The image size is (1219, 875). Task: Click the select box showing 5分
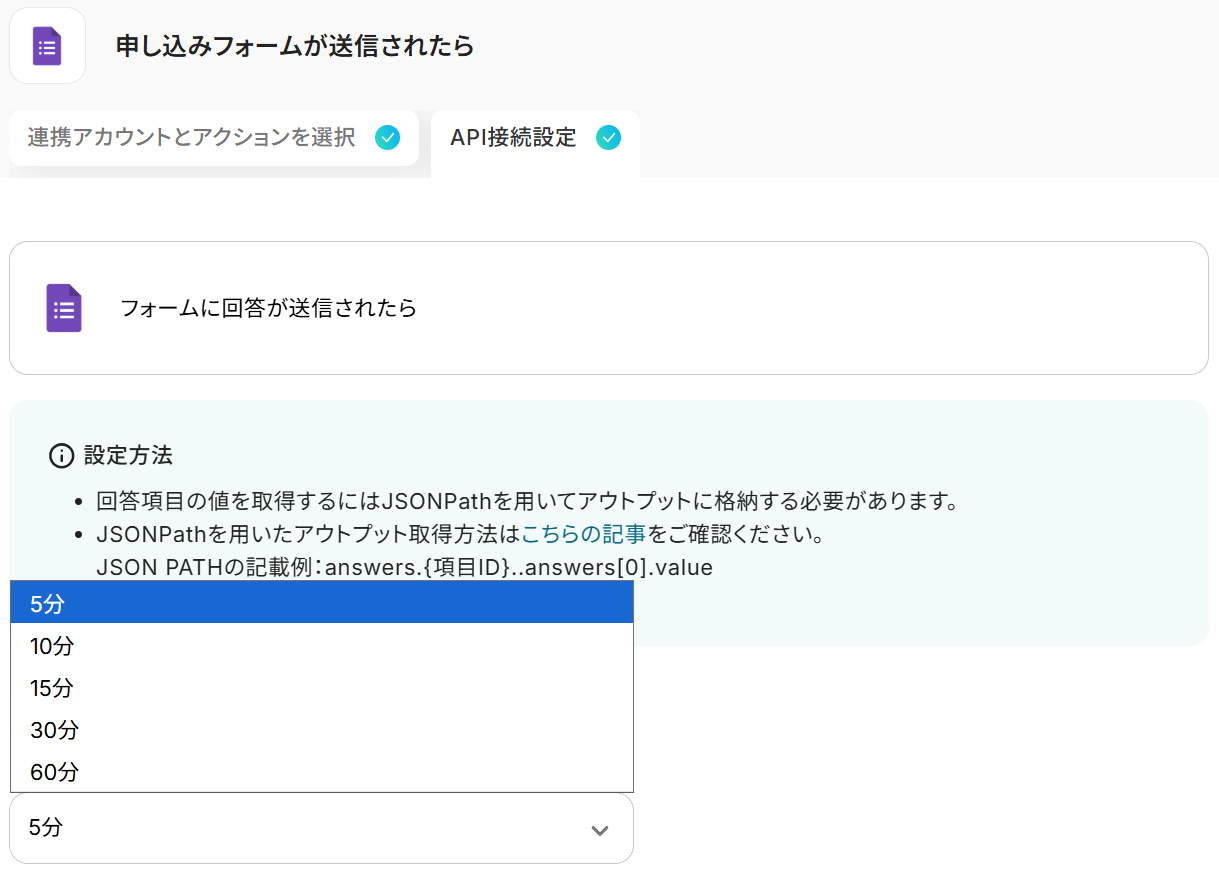300,828
